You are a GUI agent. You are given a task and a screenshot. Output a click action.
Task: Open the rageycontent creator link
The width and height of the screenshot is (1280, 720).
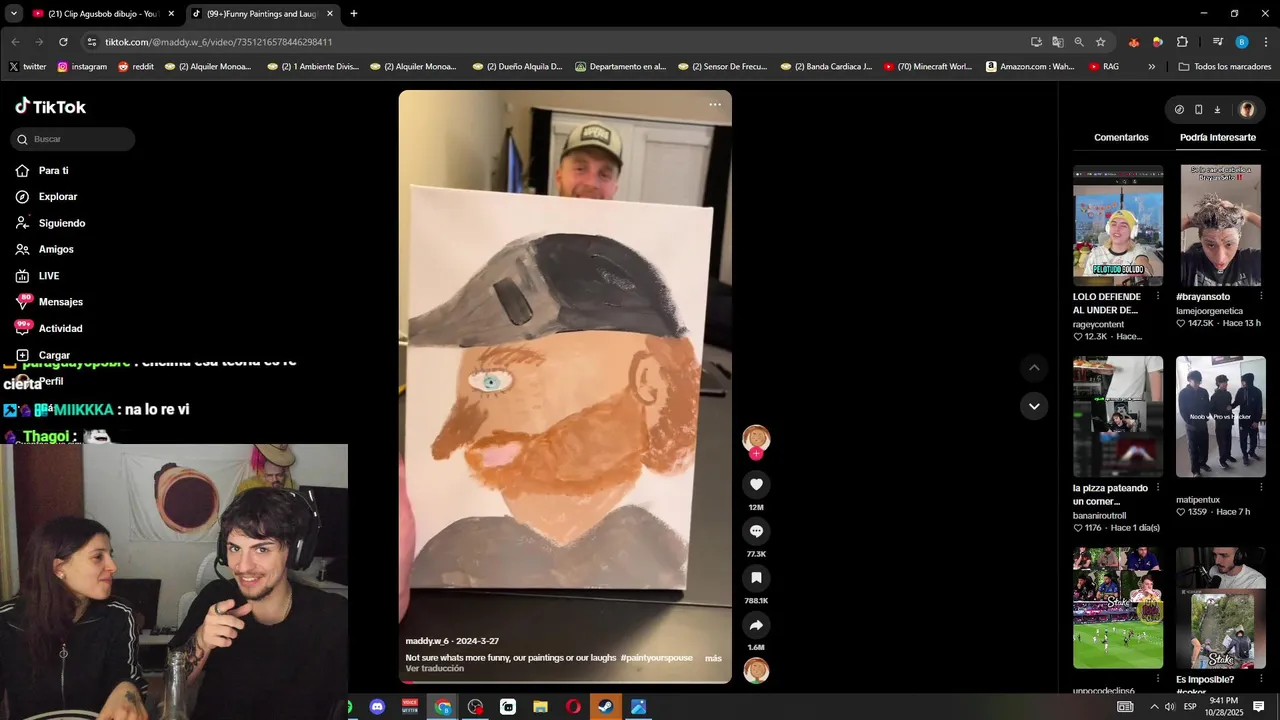click(x=1099, y=324)
